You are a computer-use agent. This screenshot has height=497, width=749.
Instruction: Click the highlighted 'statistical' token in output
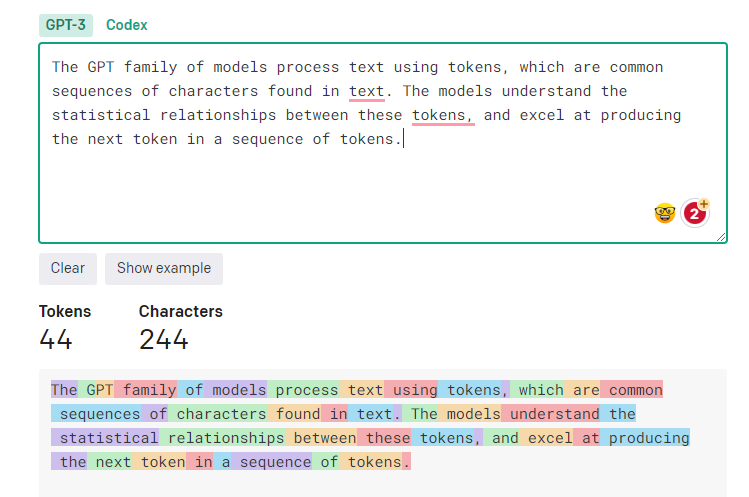pos(105,438)
